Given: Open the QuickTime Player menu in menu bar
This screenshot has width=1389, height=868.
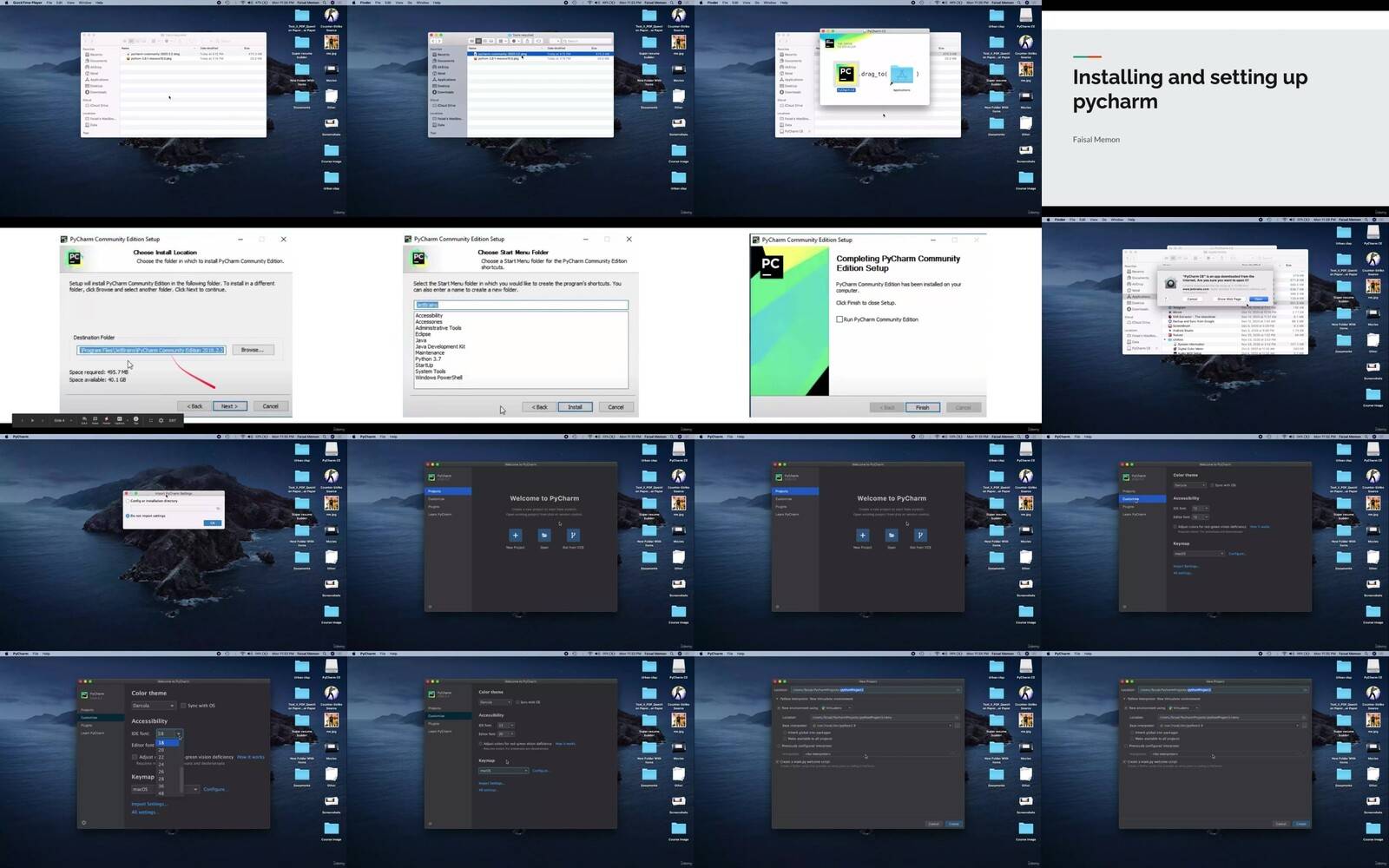Looking at the screenshot, I should pos(26,3).
